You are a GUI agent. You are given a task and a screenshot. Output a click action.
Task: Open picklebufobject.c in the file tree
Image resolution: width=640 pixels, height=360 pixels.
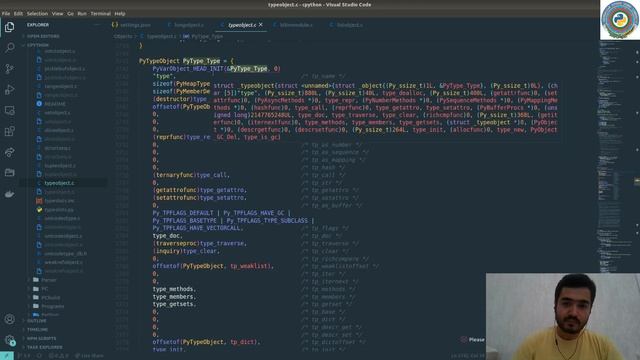click(64, 69)
